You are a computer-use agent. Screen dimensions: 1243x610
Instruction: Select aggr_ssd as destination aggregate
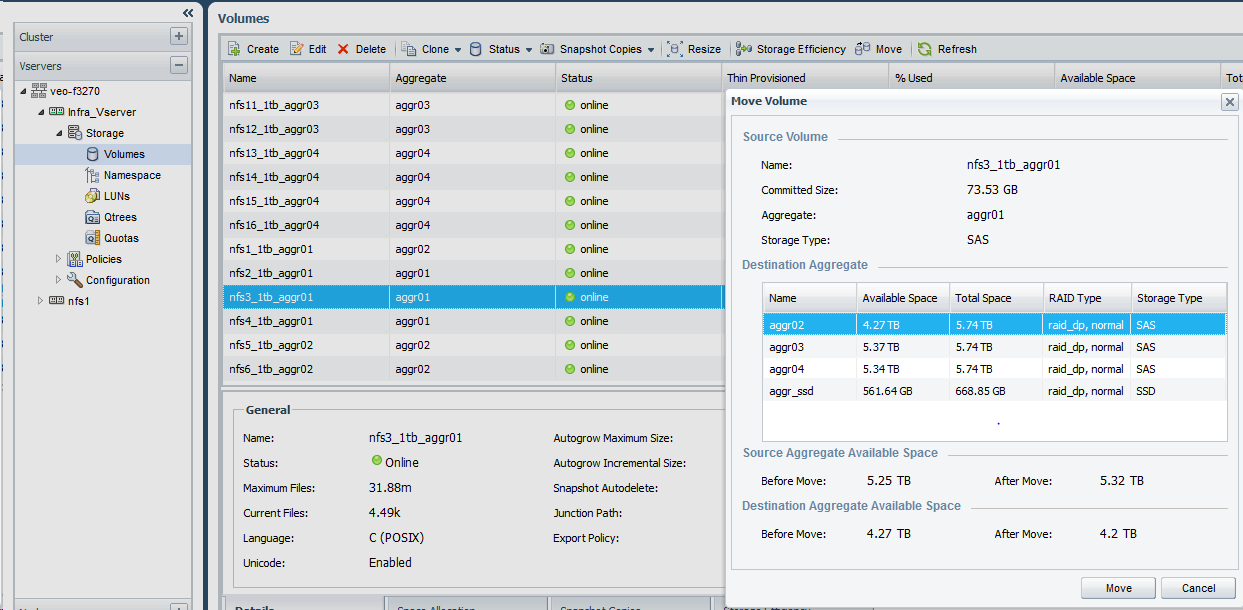click(x=791, y=391)
